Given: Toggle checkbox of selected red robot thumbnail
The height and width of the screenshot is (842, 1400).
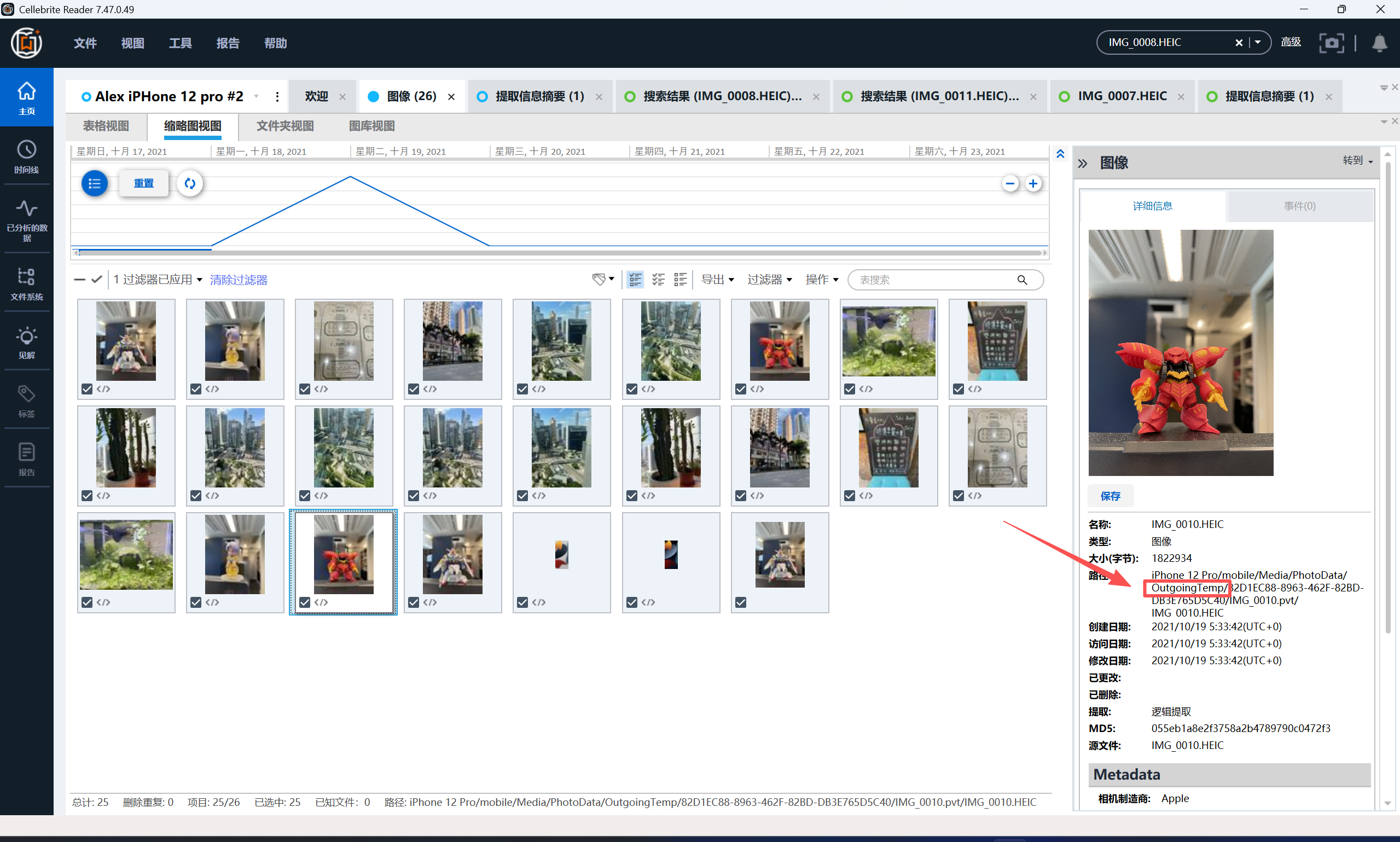Looking at the screenshot, I should (x=305, y=602).
